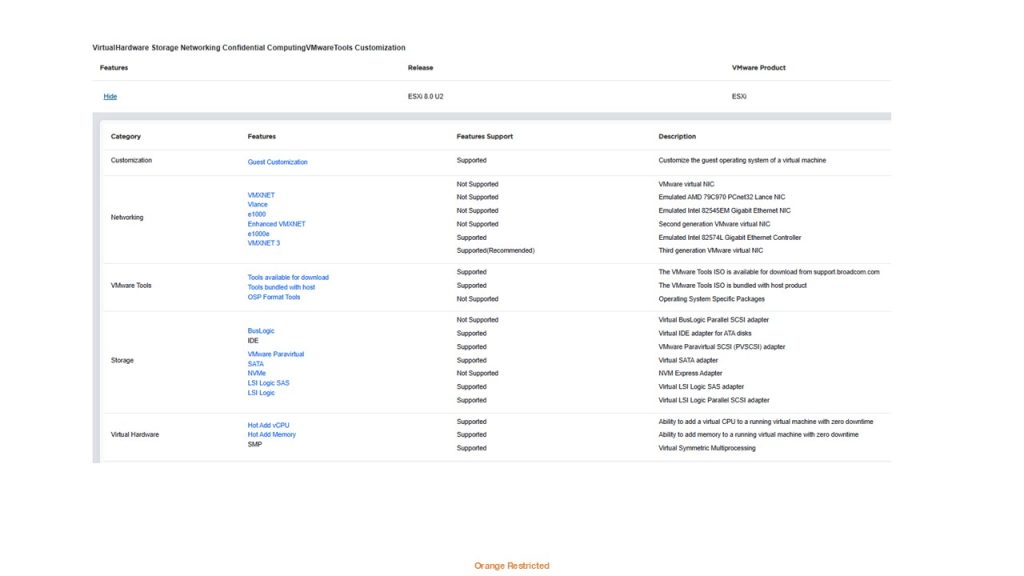
Task: Click the Description column header
Action: [x=677, y=136]
